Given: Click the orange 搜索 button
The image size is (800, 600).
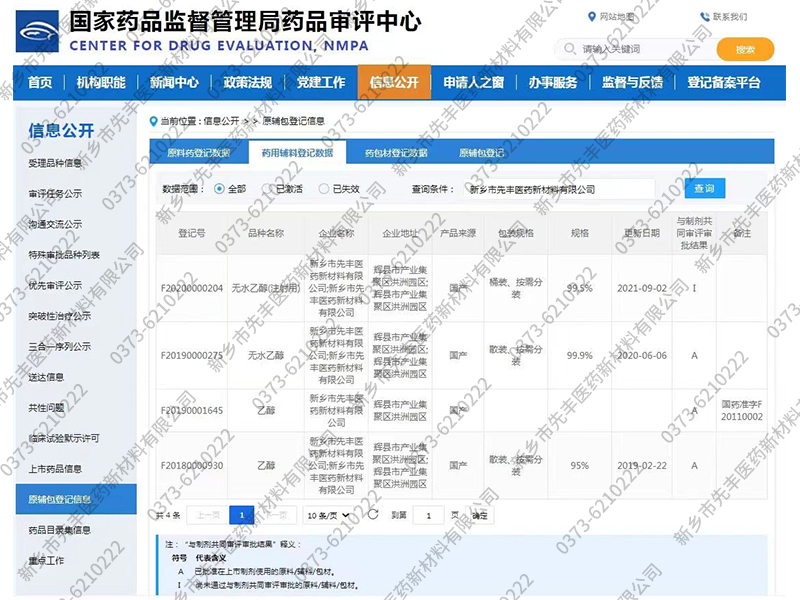Looking at the screenshot, I should pos(745,49).
